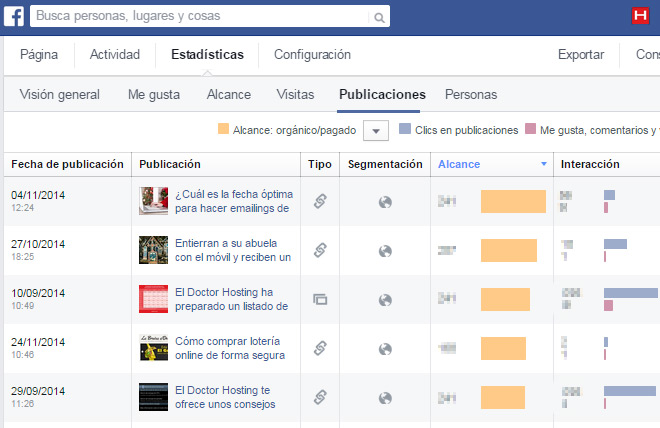Click the Publicación column header
660x428 pixels.
coord(170,164)
